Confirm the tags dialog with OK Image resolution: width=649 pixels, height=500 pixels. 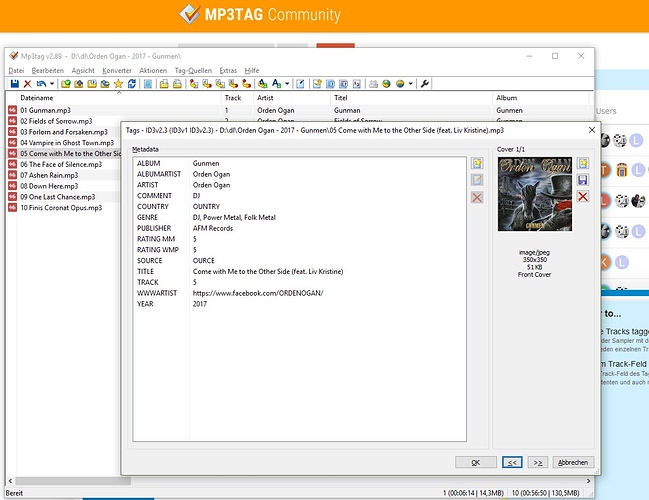coord(476,462)
